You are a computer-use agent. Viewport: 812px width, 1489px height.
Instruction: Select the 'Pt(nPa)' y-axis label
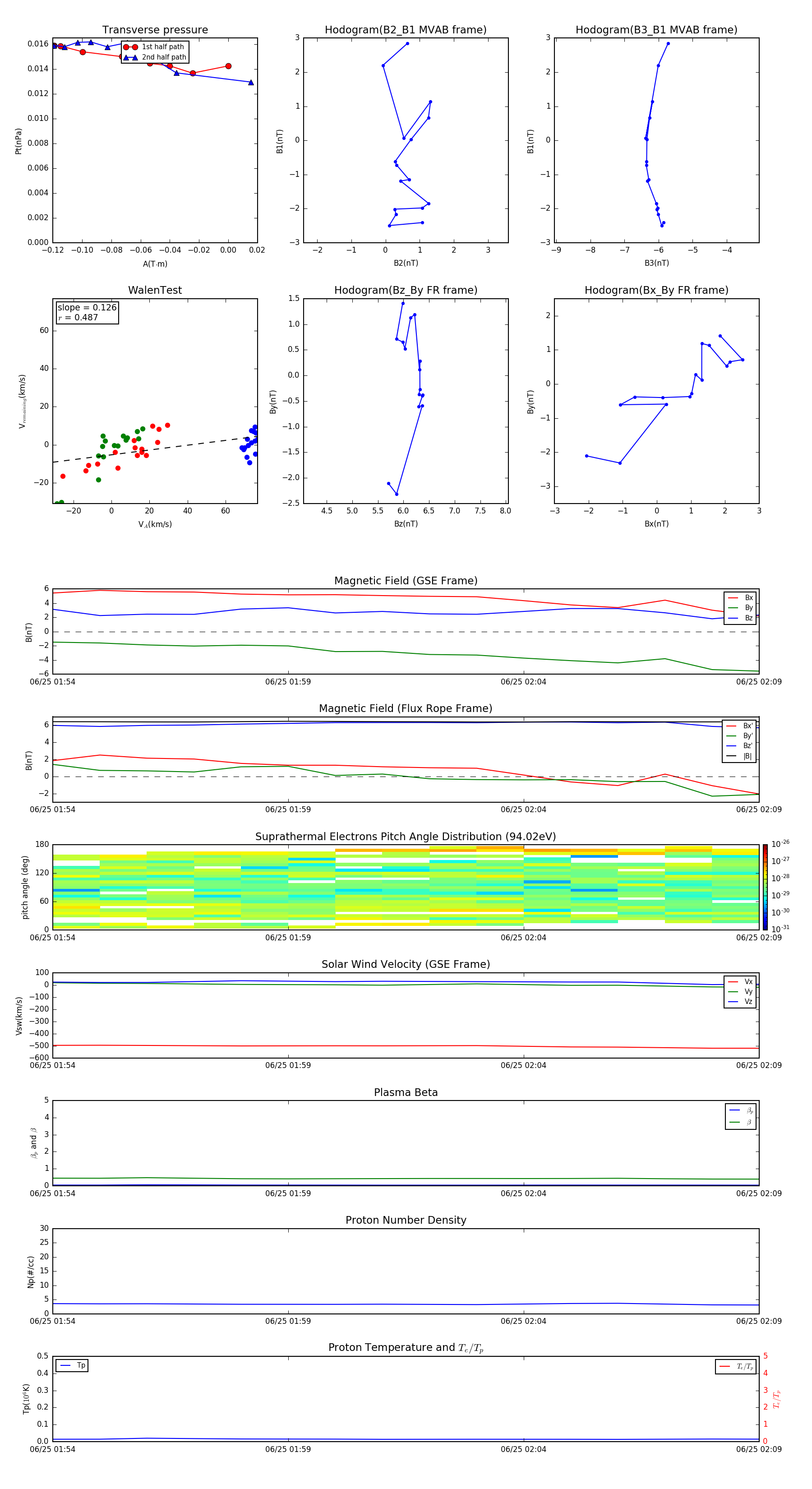tap(18, 141)
